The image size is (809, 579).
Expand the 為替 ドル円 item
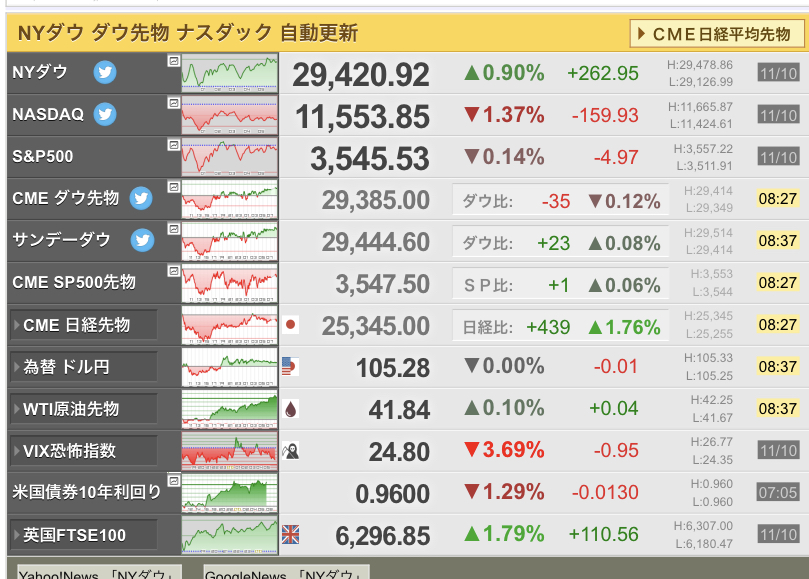tap(83, 367)
